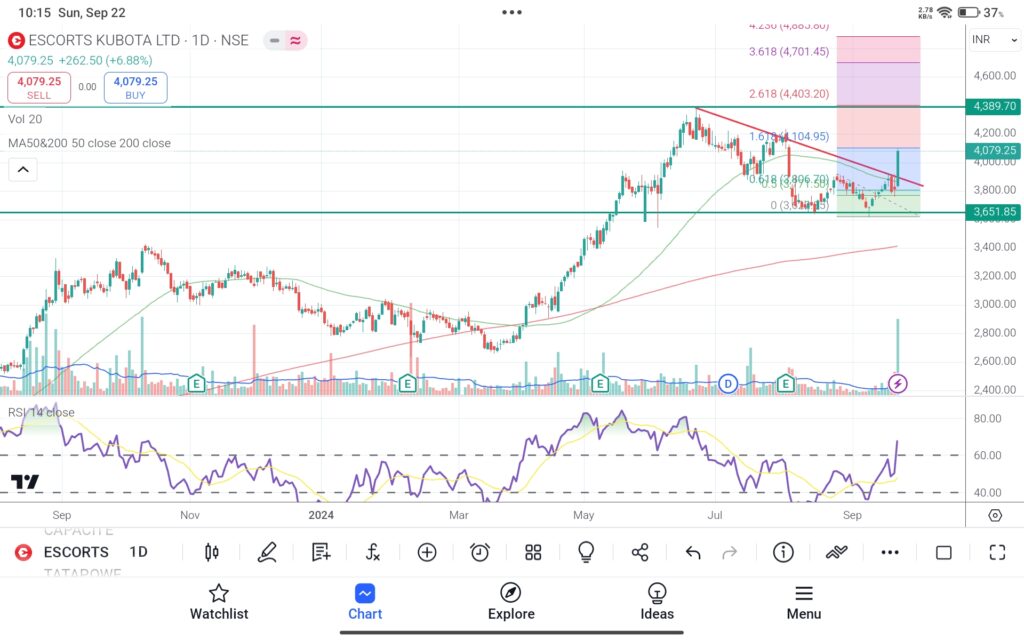
Task: Redo the chart action
Action: tap(729, 553)
